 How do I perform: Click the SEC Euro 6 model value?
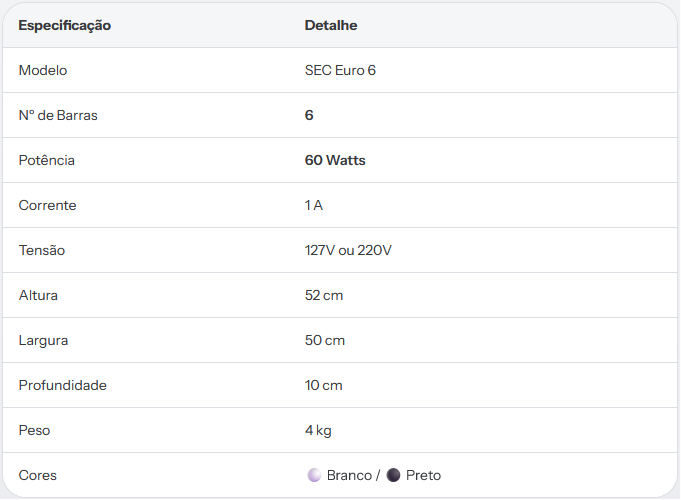click(340, 70)
